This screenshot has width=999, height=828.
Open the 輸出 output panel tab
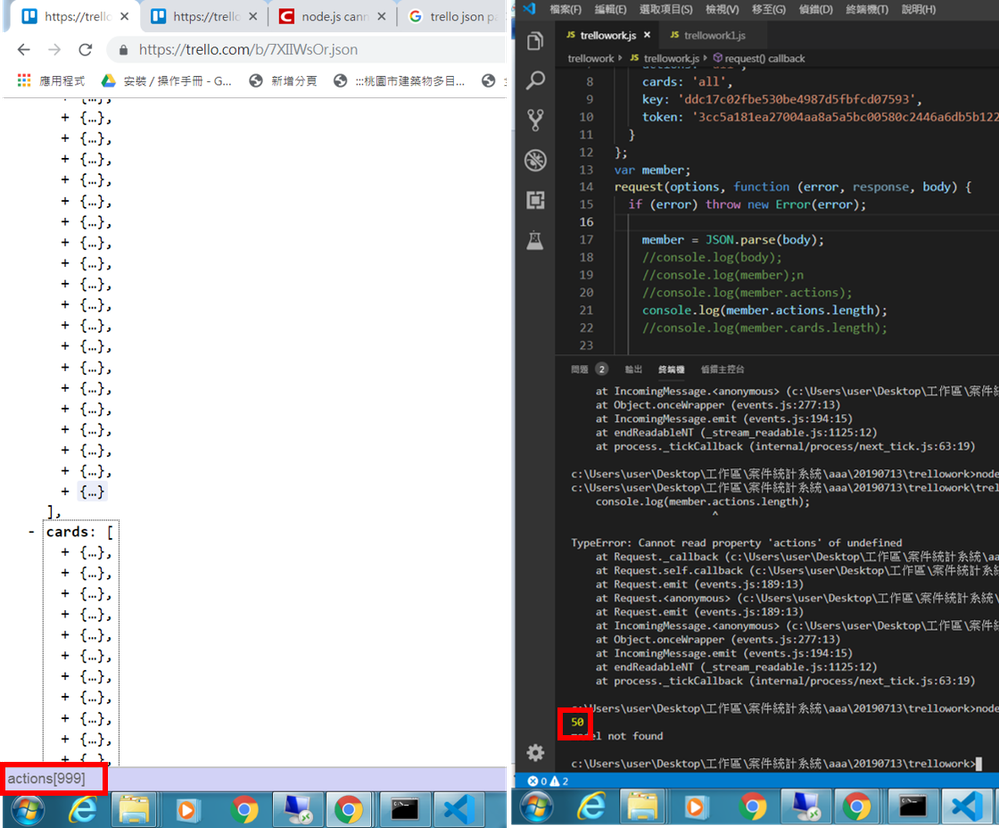[633, 369]
